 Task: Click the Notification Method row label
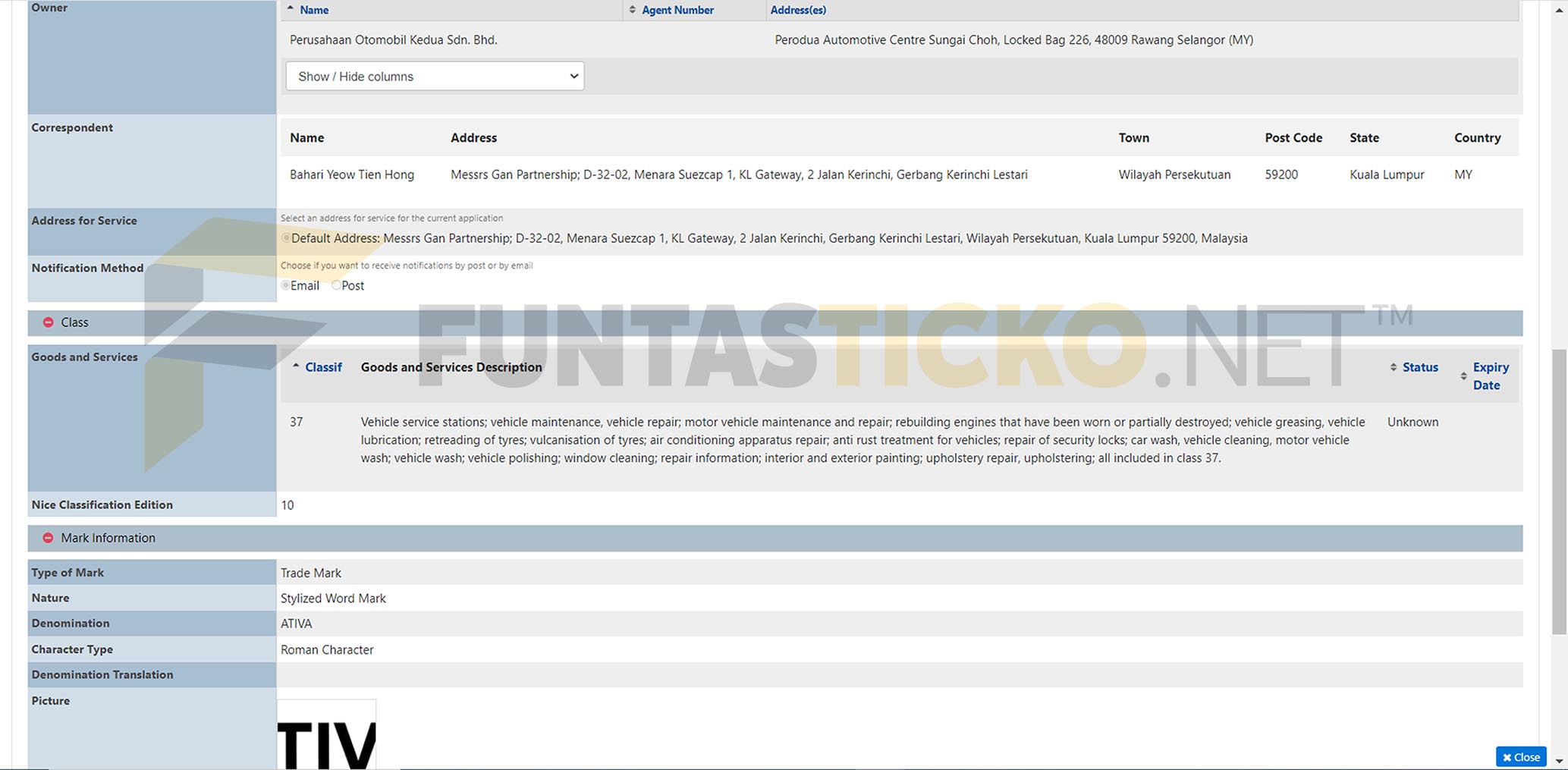click(x=87, y=268)
